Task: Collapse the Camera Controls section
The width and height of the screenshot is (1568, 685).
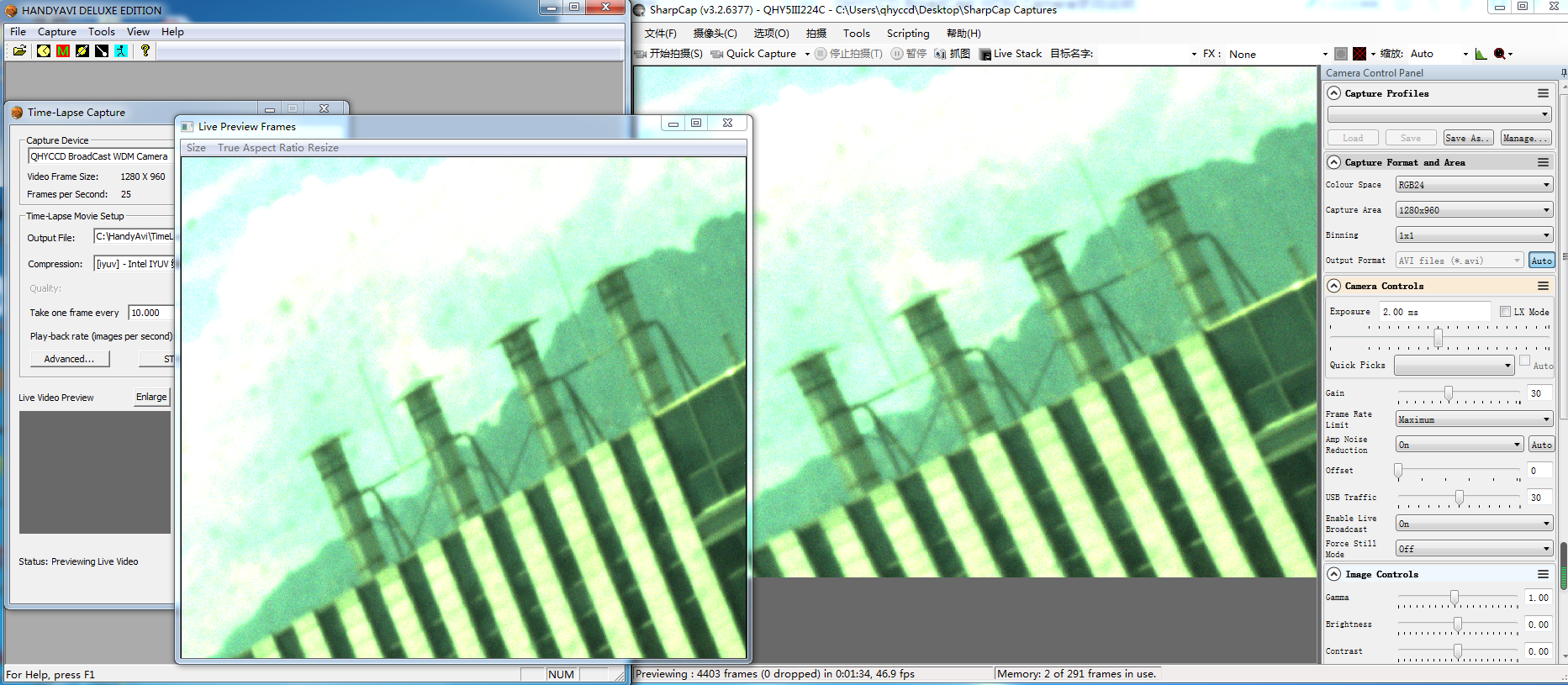Action: (1334, 286)
